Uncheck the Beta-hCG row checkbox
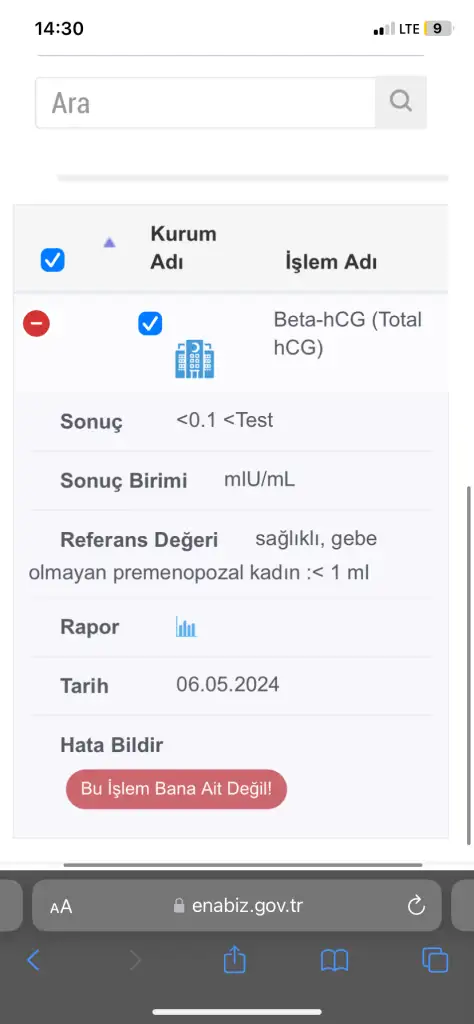Image resolution: width=474 pixels, height=1024 pixels. click(x=150, y=323)
